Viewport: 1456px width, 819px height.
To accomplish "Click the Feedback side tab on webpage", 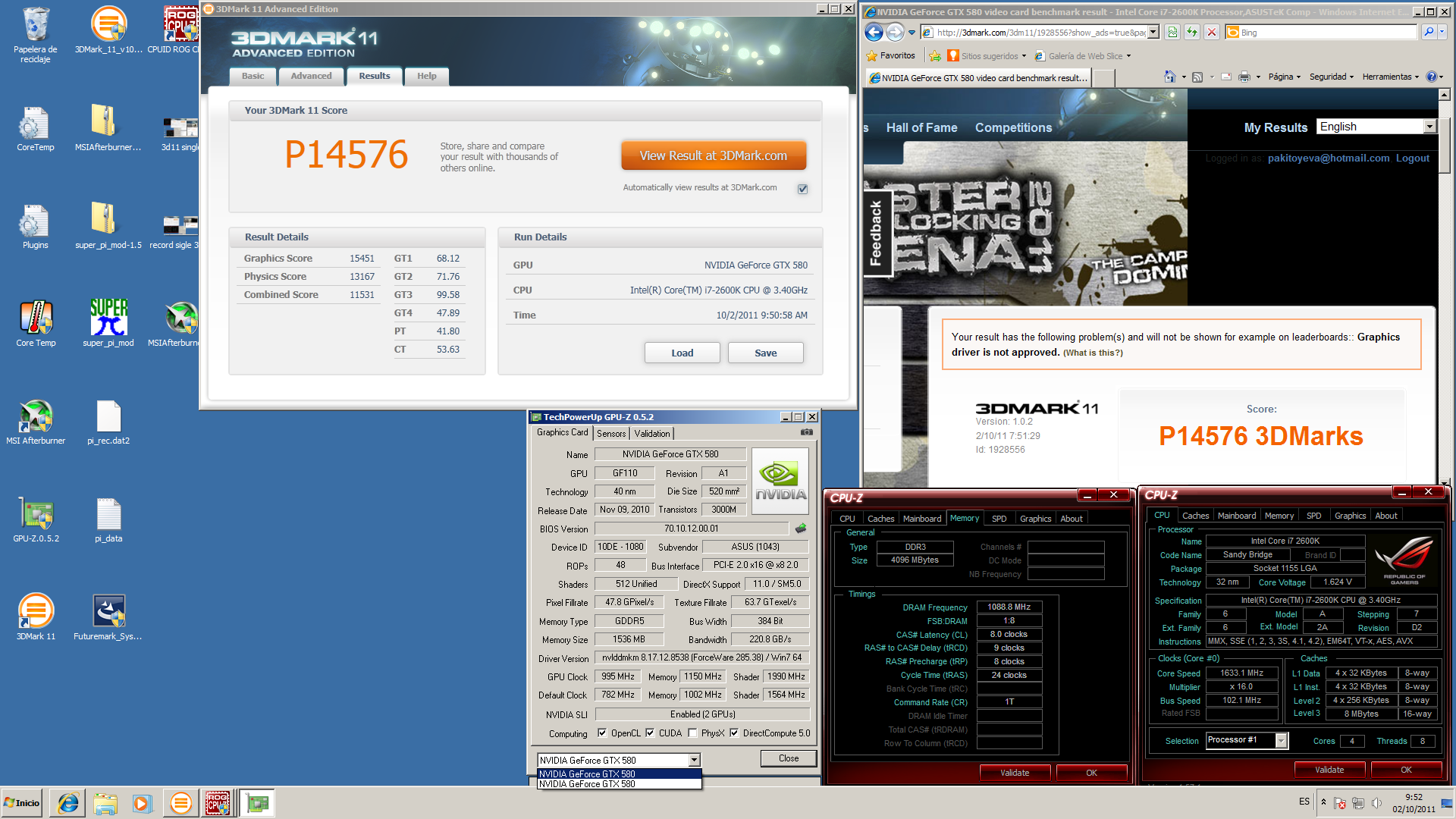I will [x=877, y=233].
